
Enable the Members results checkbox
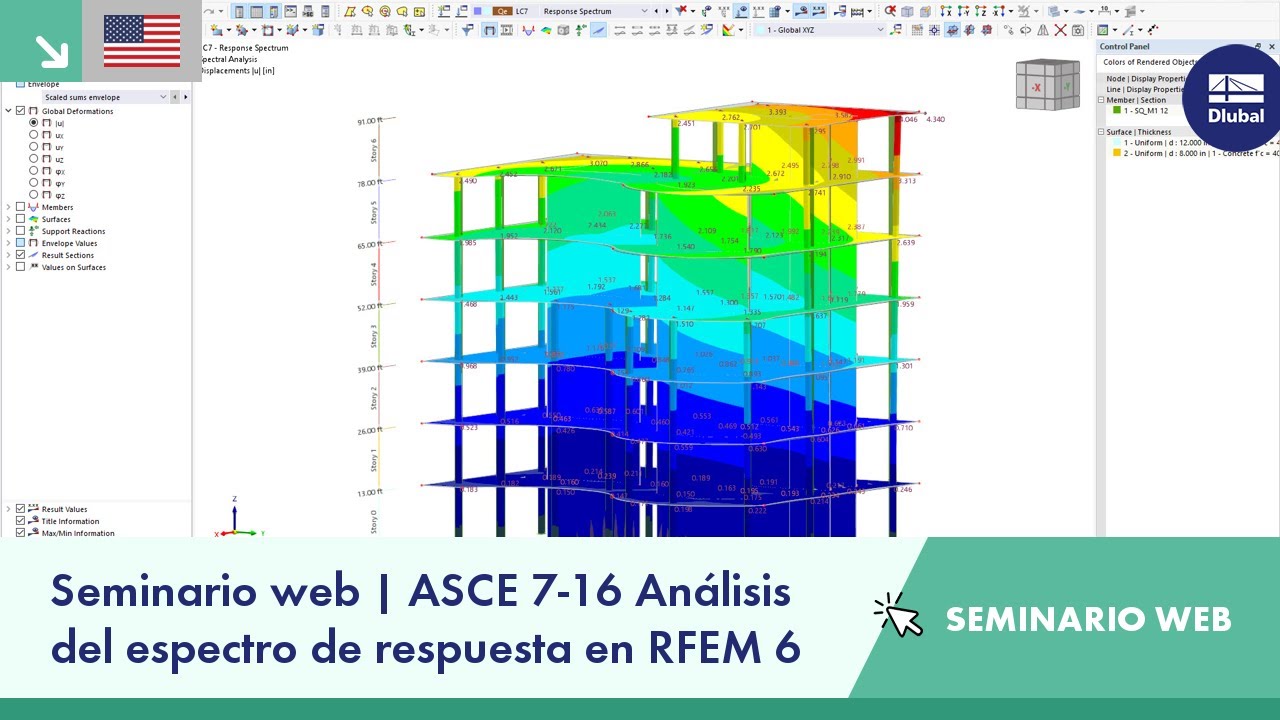(x=20, y=207)
